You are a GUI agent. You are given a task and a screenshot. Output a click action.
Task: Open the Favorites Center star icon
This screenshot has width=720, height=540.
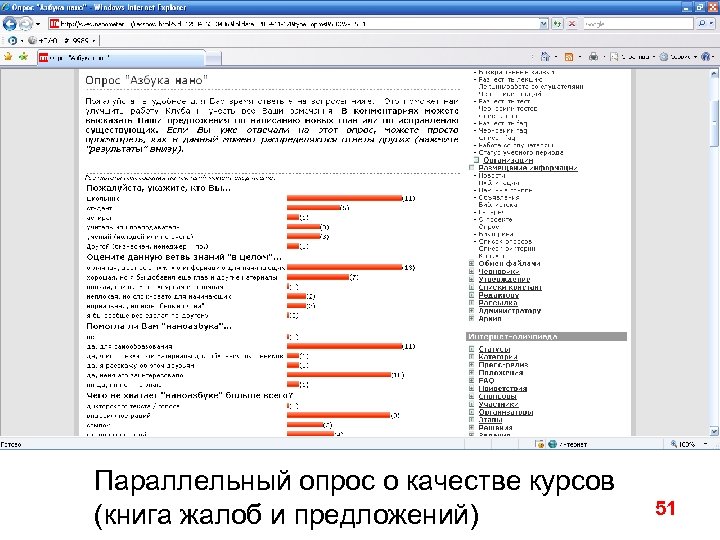point(8,57)
